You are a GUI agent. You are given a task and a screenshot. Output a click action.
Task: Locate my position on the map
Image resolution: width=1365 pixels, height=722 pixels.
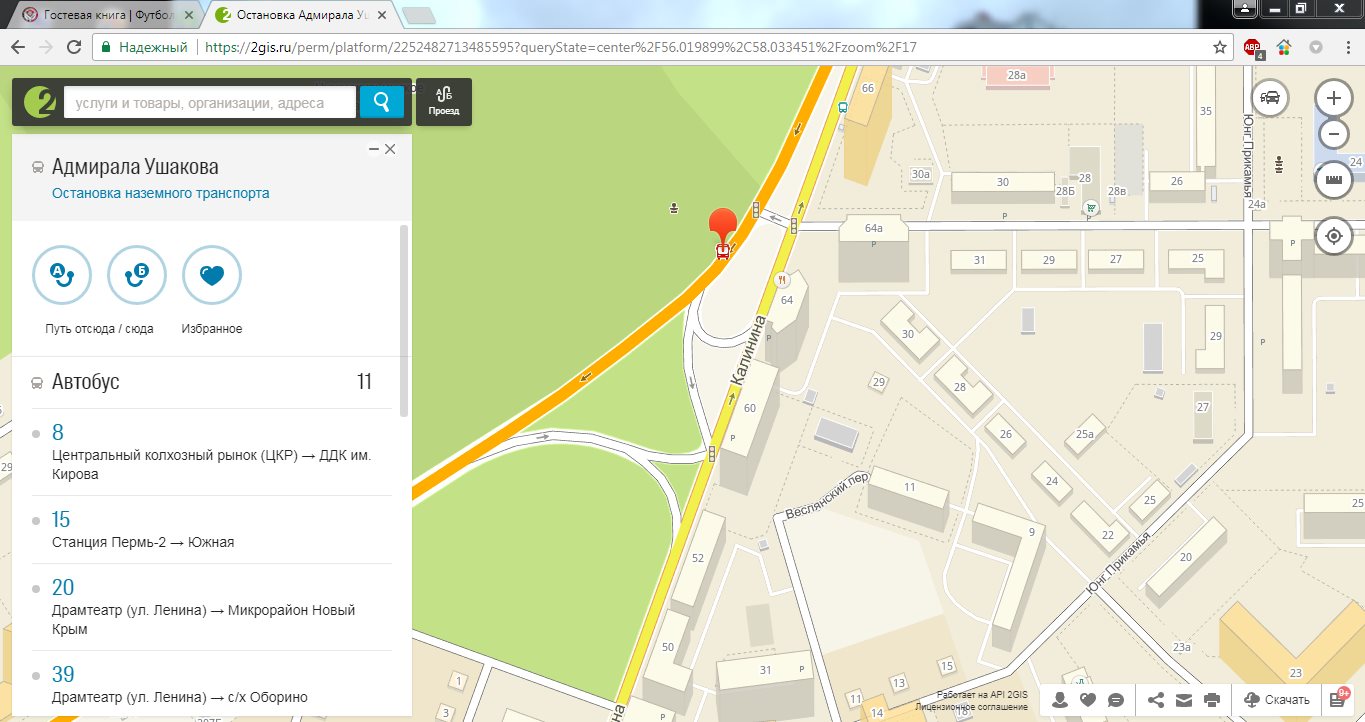[x=1333, y=237]
